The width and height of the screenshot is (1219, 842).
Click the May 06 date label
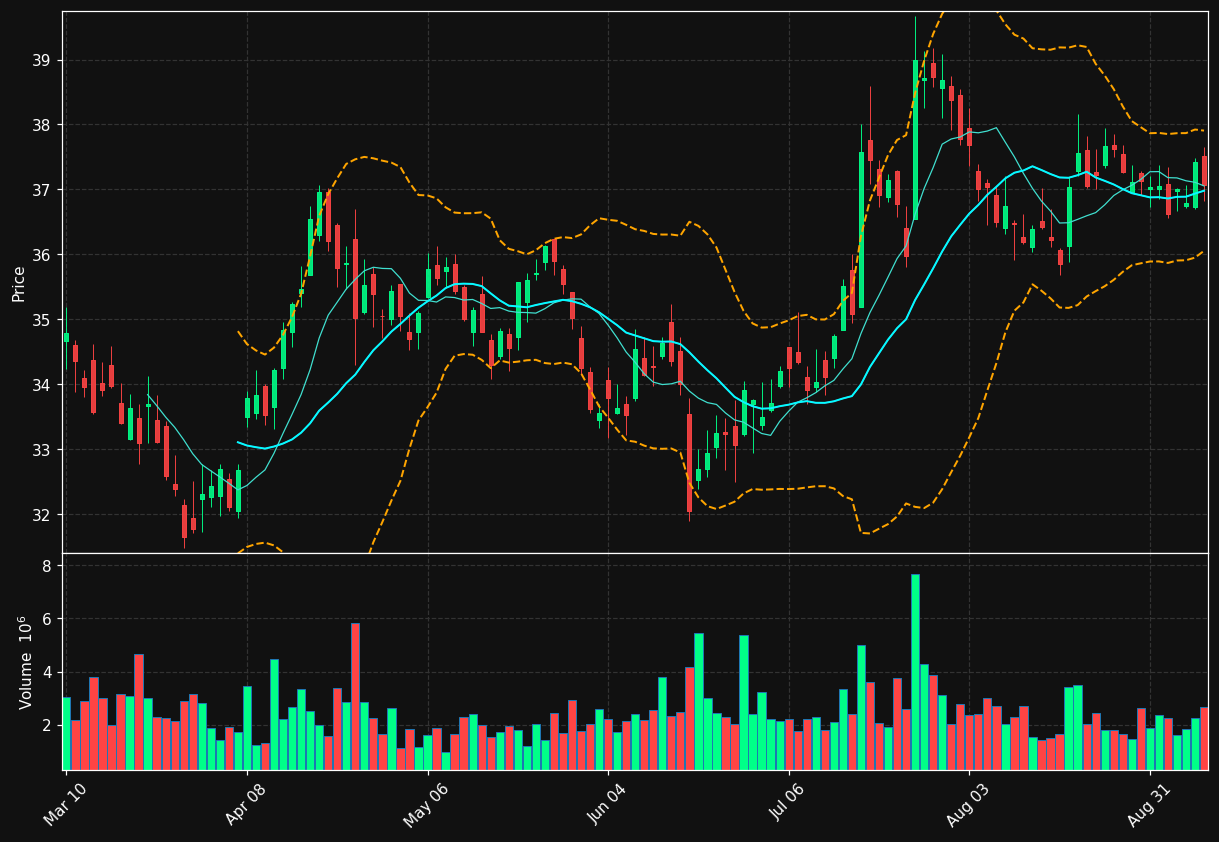[x=426, y=803]
